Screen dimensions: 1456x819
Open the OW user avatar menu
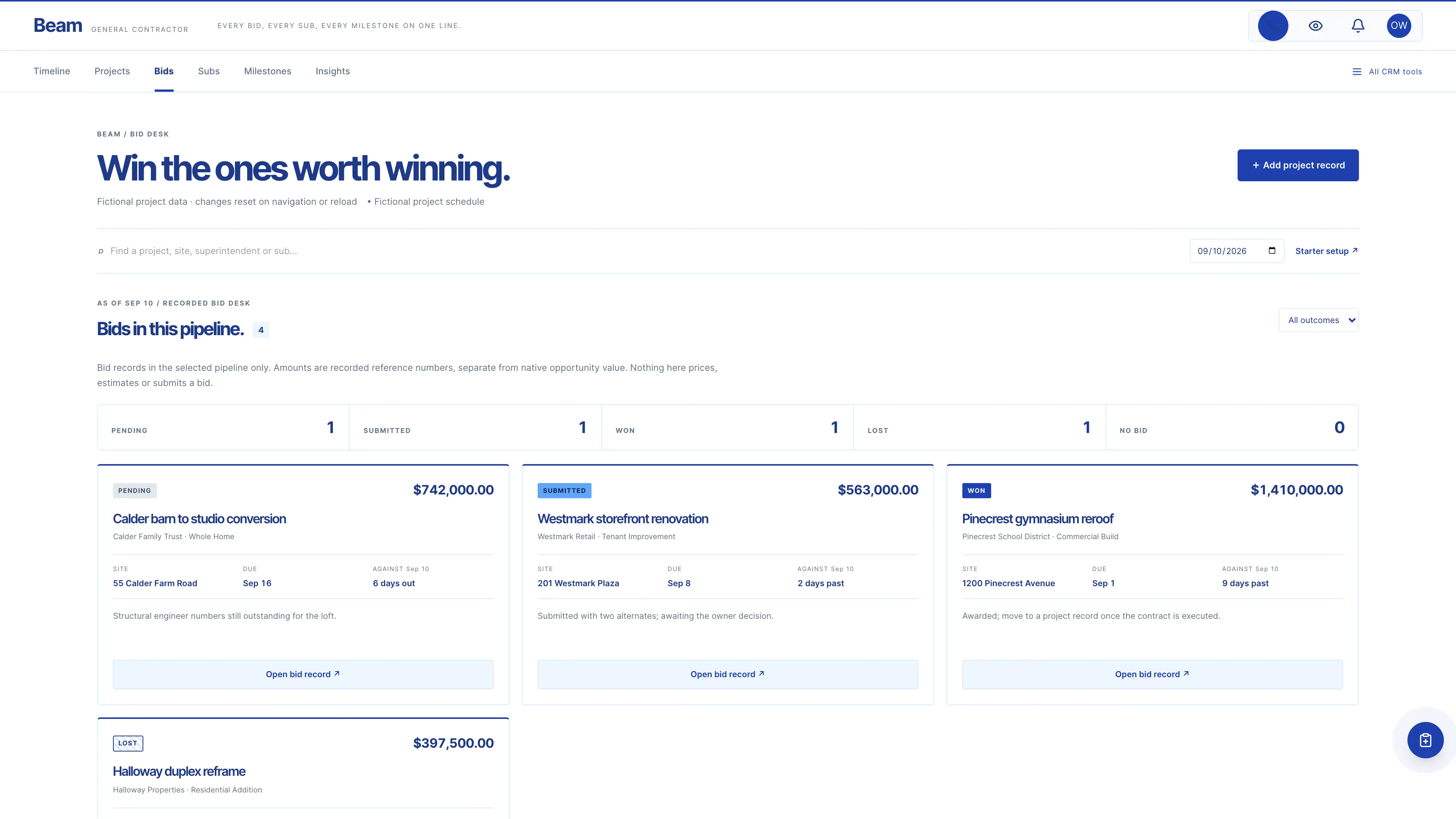1399,25
